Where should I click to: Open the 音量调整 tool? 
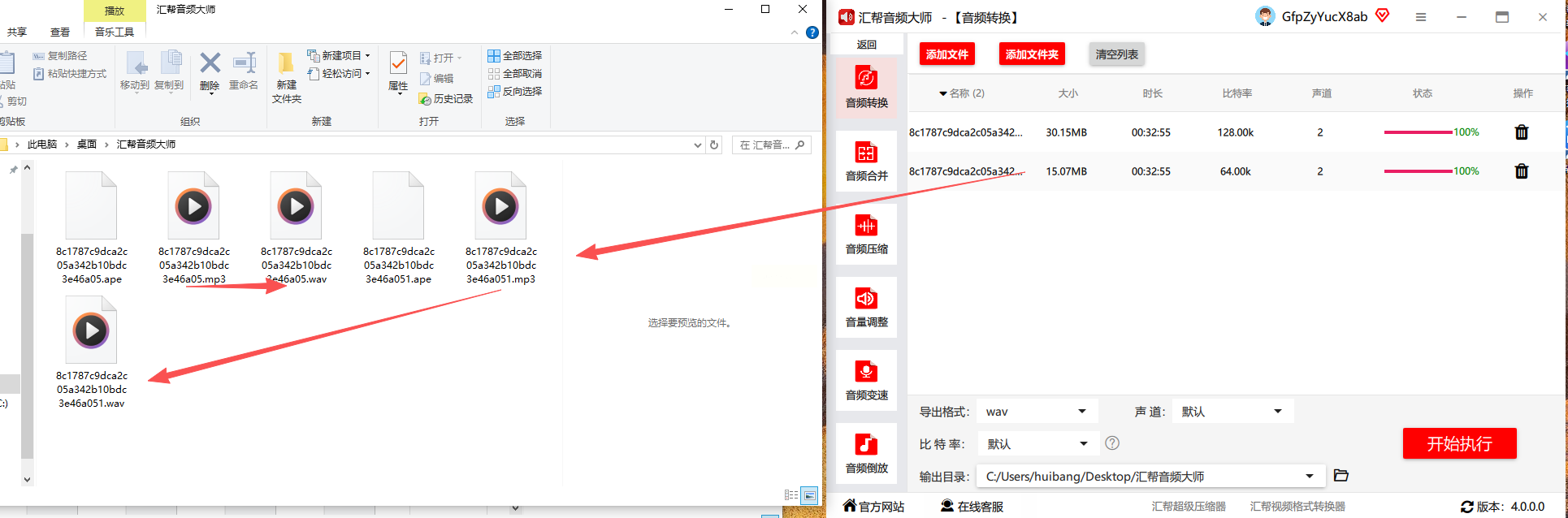click(866, 307)
